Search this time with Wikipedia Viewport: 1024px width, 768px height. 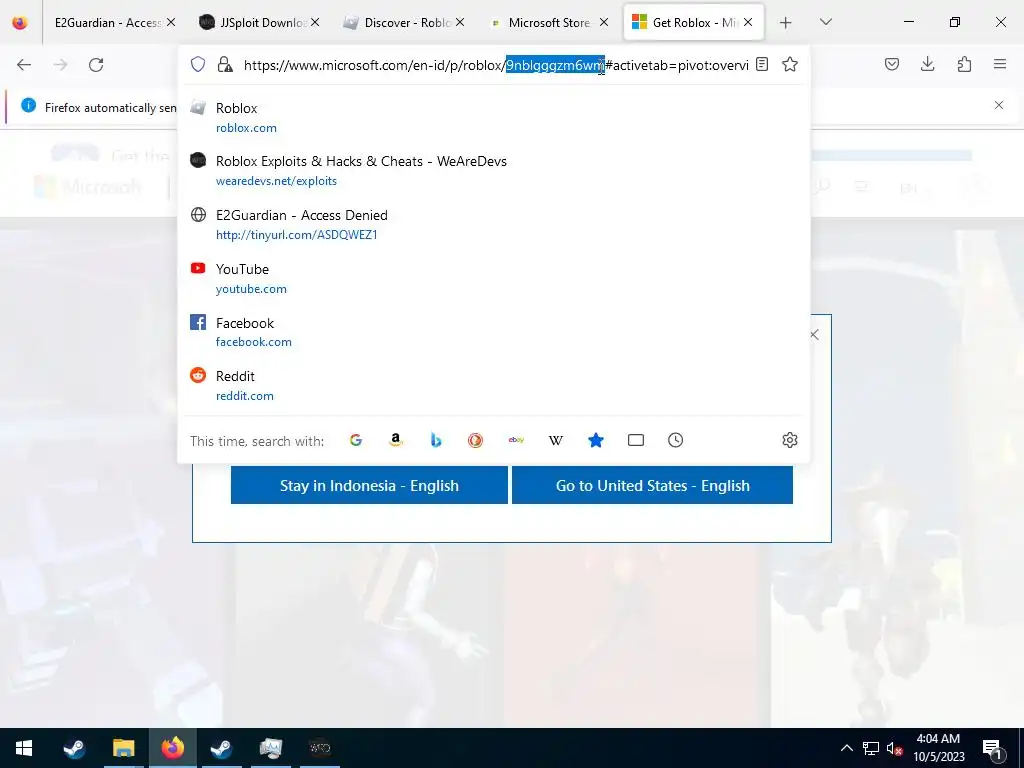coord(556,440)
